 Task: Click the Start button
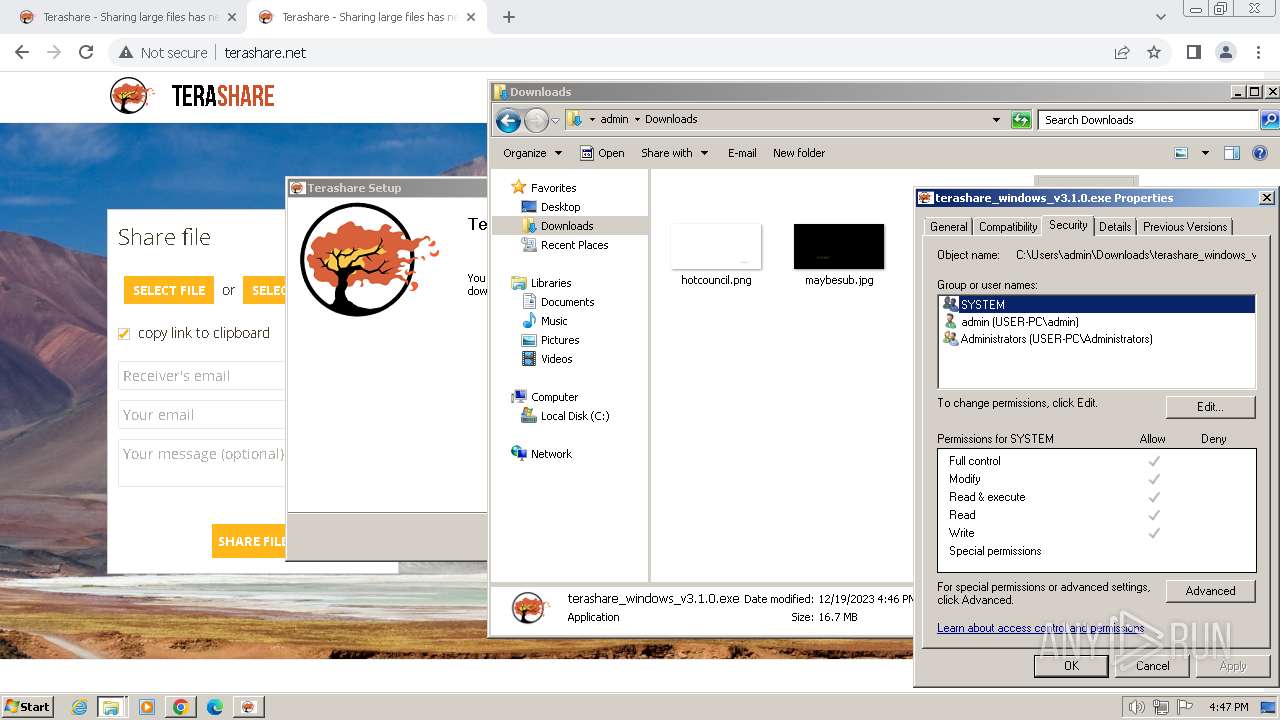coord(27,706)
